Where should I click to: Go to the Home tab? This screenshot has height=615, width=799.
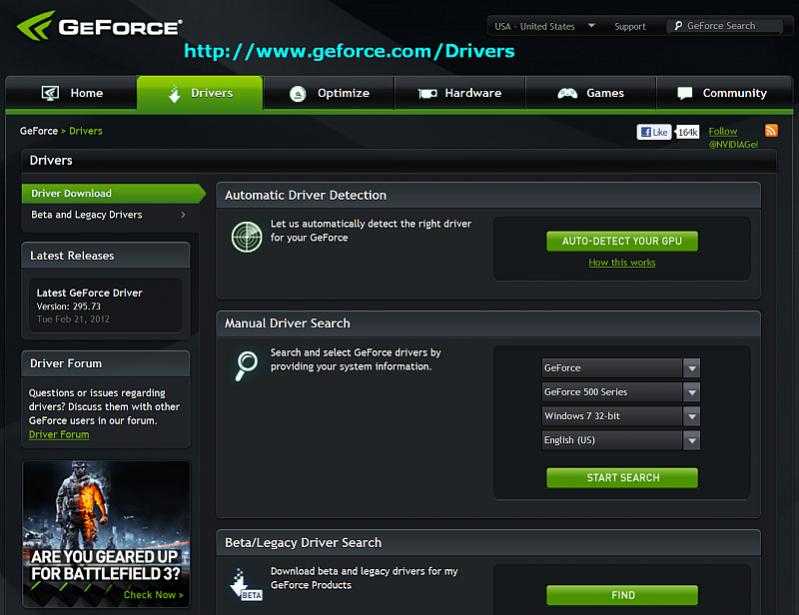(71, 93)
